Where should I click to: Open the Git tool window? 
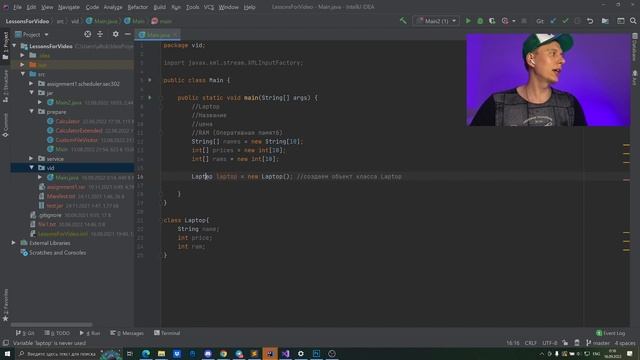25,333
